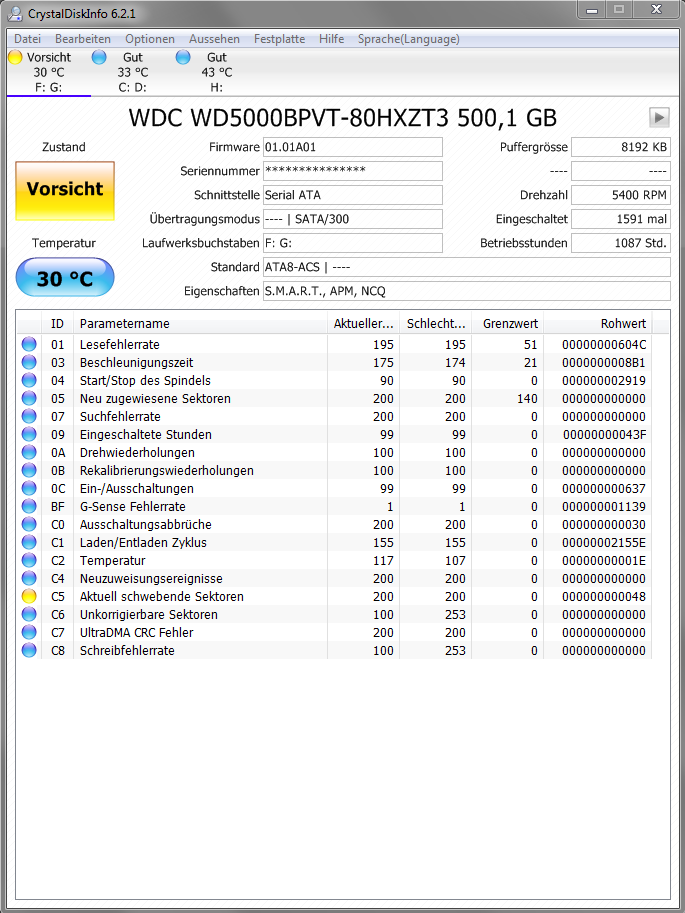
Task: Click status orb for 04 Start/Stop des Spindels
Action: click(29, 381)
